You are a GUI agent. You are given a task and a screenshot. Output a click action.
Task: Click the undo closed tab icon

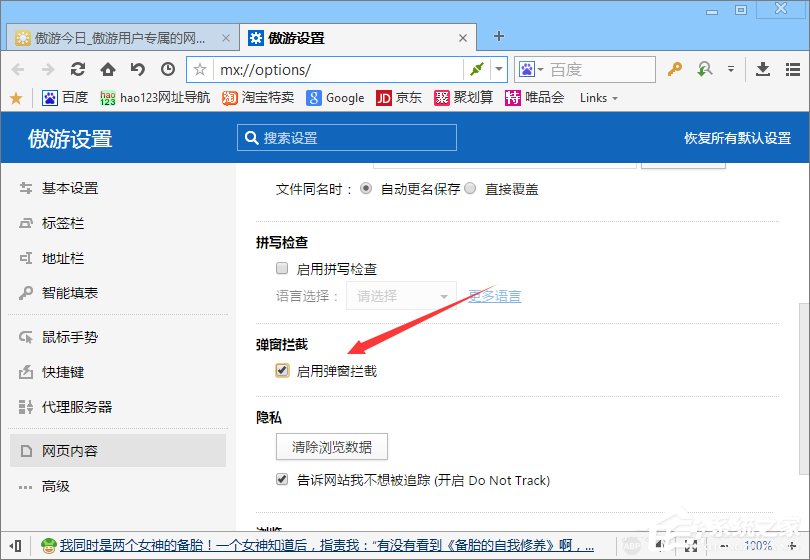[x=137, y=69]
